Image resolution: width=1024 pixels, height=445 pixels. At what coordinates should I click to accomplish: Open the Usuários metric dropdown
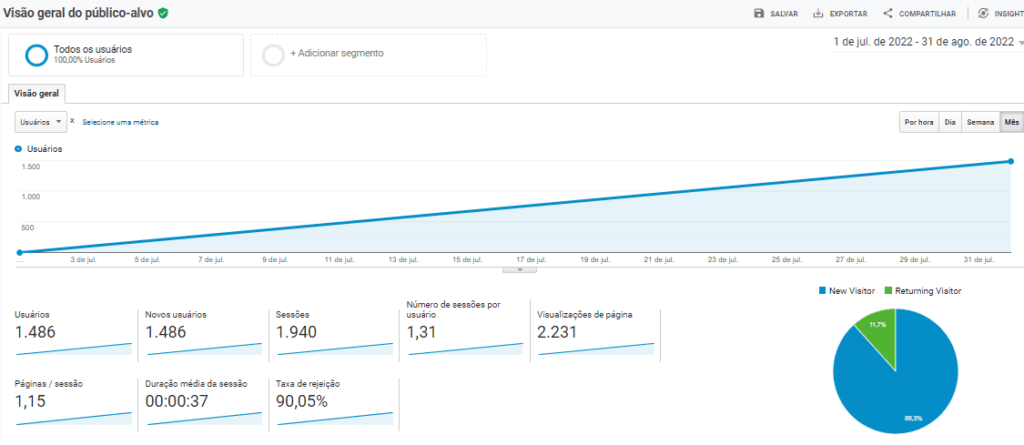(41, 121)
